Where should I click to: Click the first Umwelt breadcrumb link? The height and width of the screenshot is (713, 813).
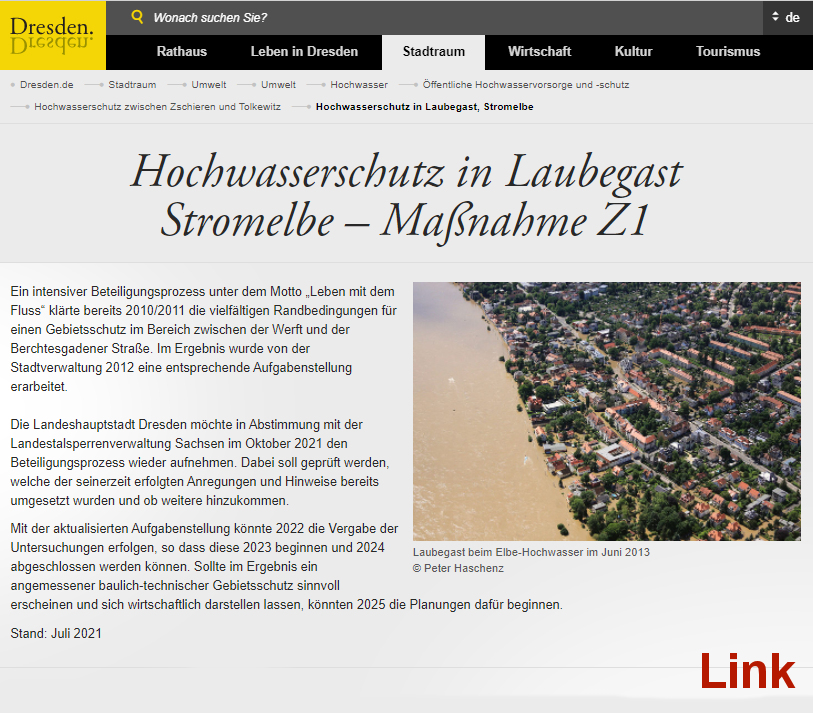point(208,85)
